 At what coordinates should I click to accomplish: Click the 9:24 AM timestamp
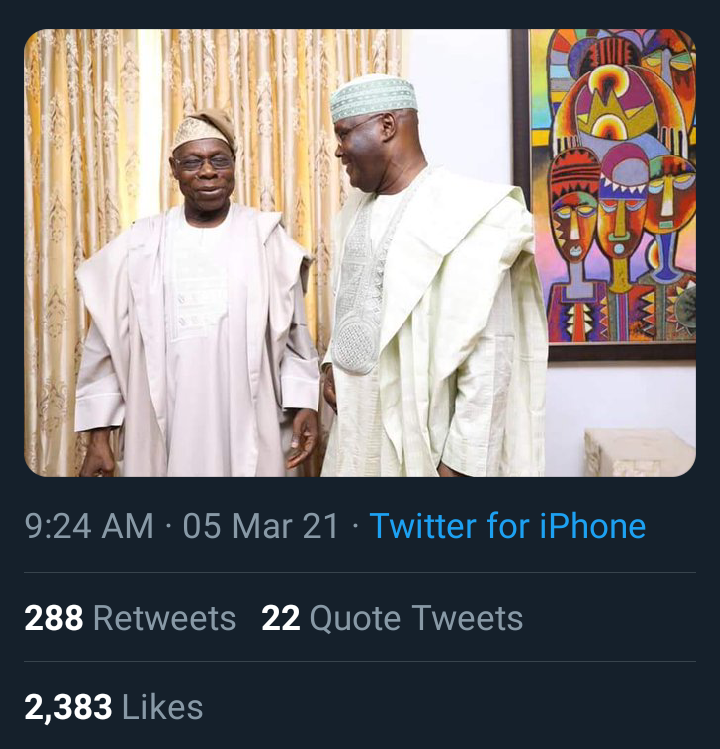(89, 526)
